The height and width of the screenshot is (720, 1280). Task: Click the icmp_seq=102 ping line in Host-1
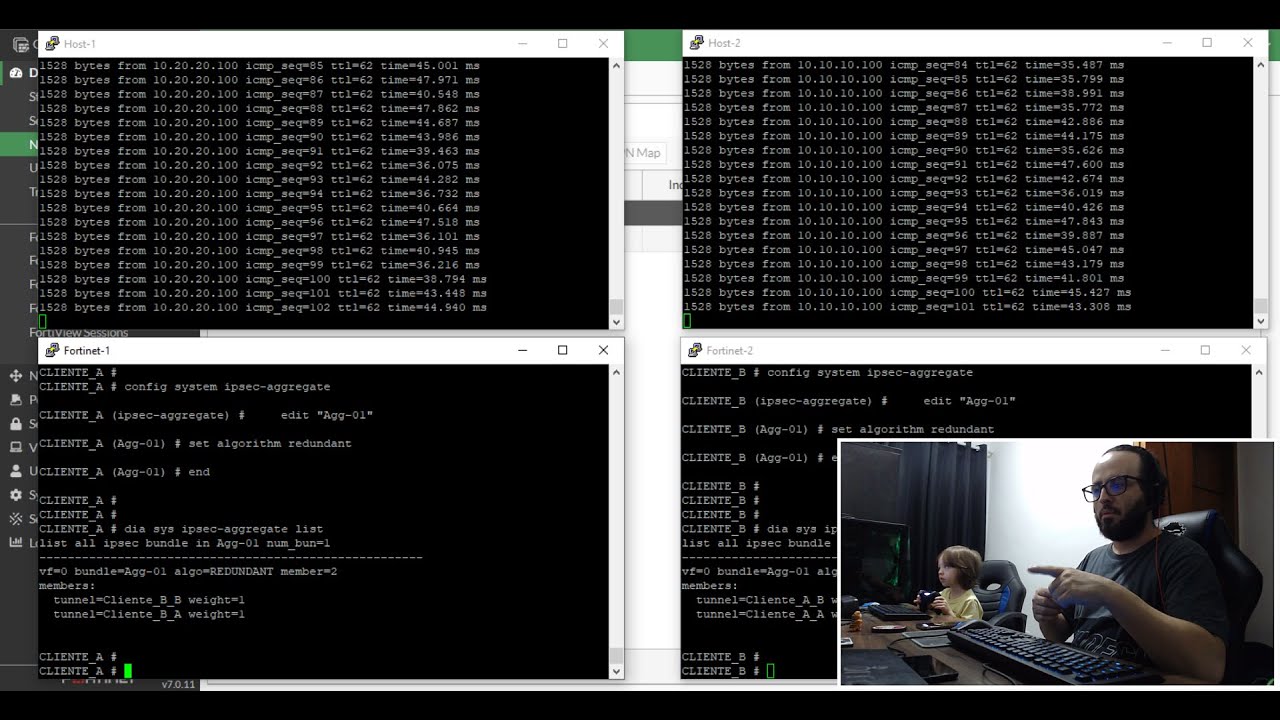(x=263, y=308)
